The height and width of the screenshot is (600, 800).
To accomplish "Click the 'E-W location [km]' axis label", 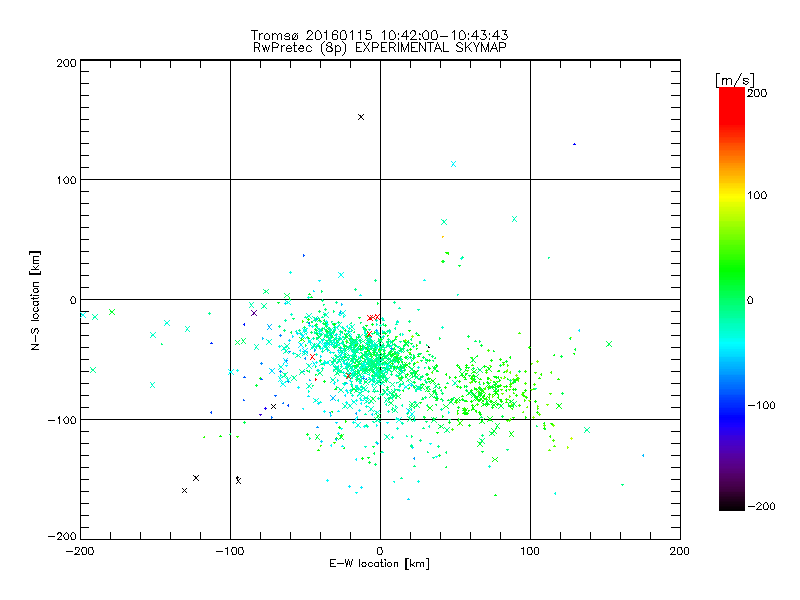I will [x=379, y=564].
